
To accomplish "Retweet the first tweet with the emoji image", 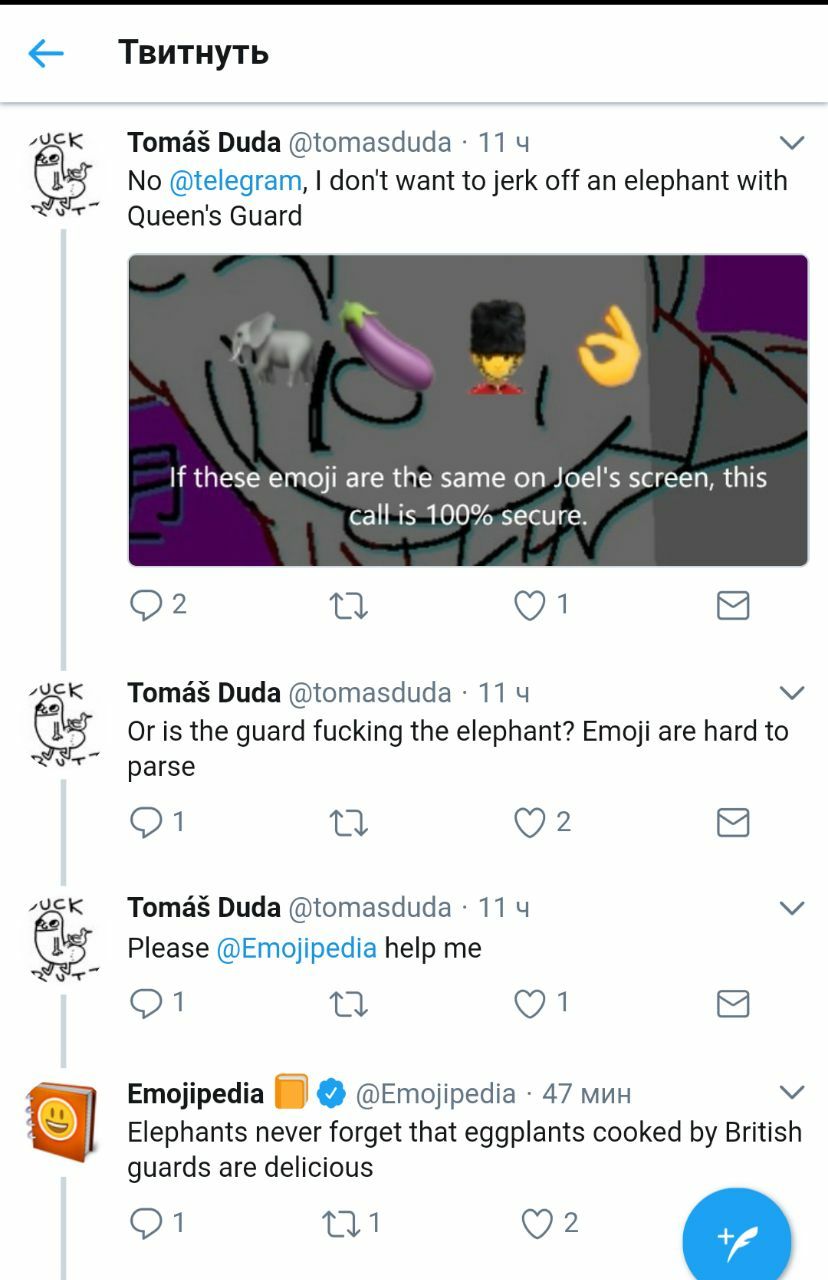I will point(348,605).
